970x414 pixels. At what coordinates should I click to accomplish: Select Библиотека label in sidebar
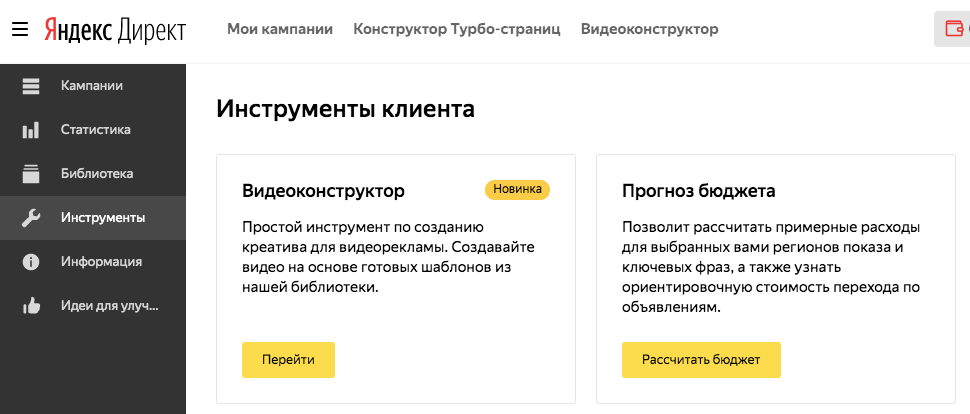tap(97, 174)
